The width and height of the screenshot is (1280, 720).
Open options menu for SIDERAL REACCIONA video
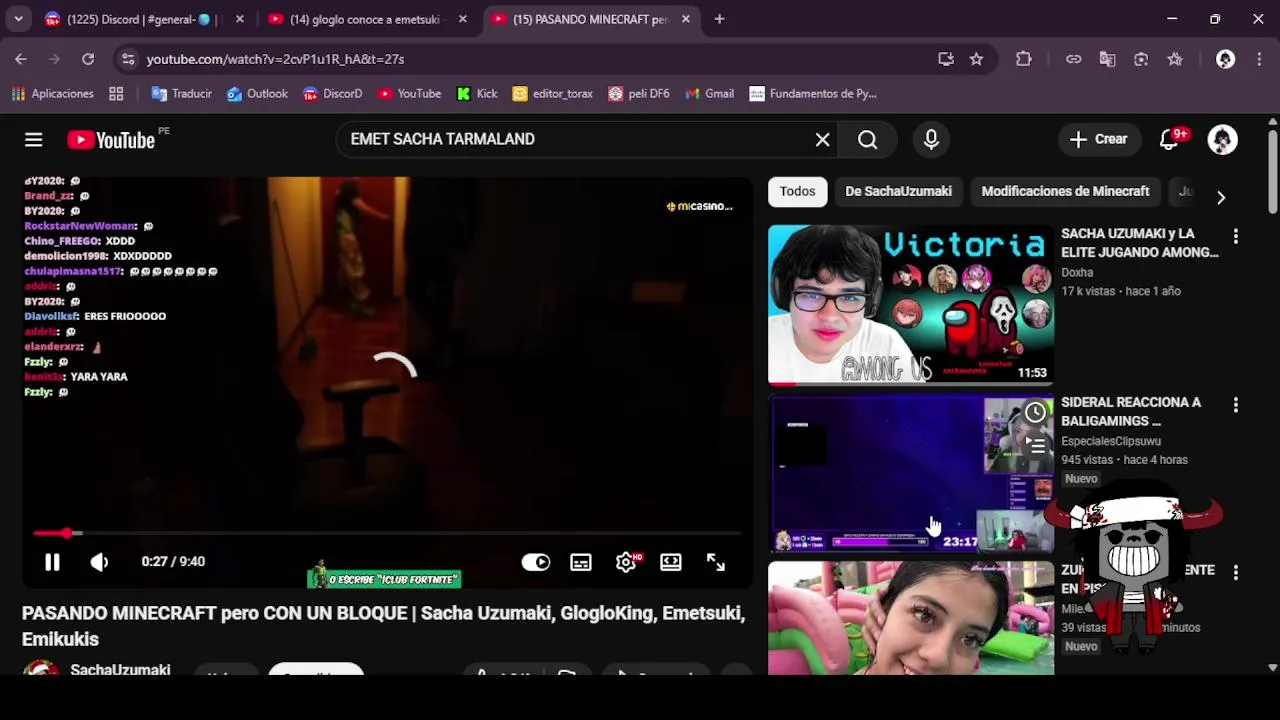point(1236,405)
